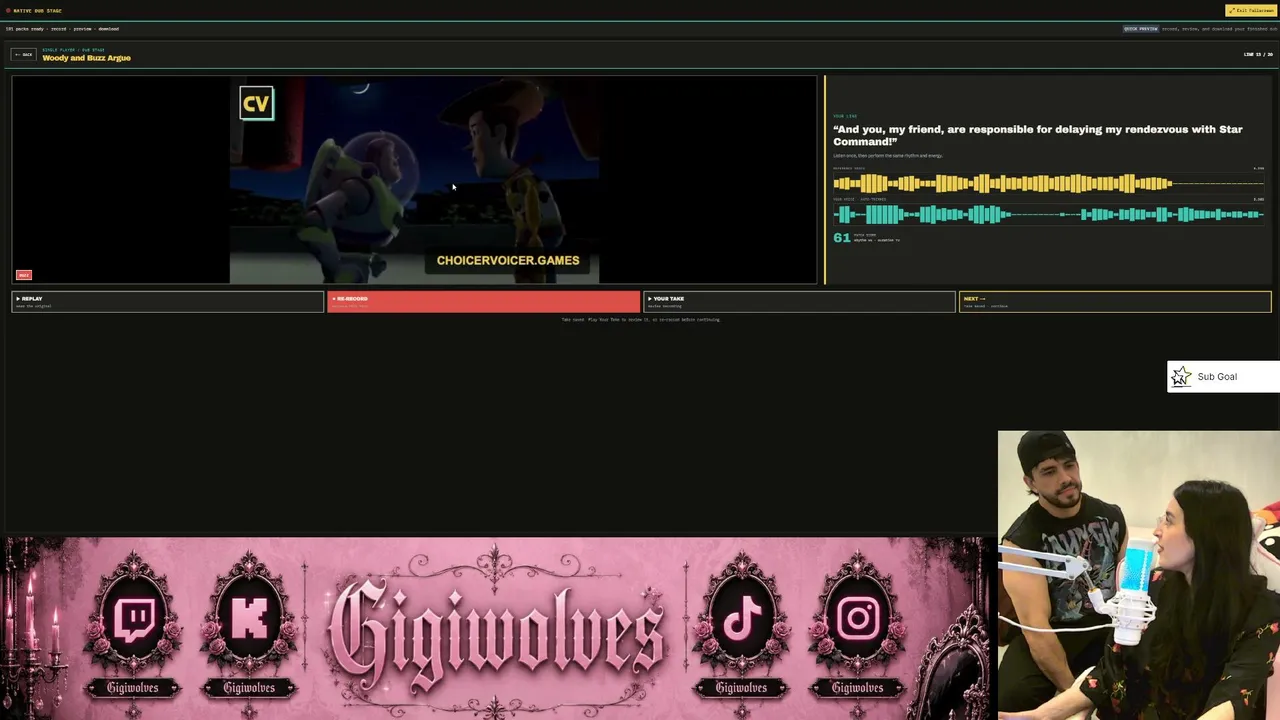
Task: Click the CV logo on the video
Action: [256, 103]
